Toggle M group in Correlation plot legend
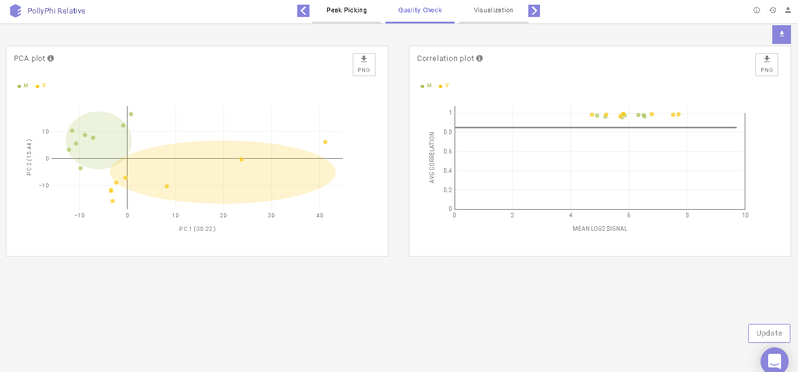 [x=426, y=86]
